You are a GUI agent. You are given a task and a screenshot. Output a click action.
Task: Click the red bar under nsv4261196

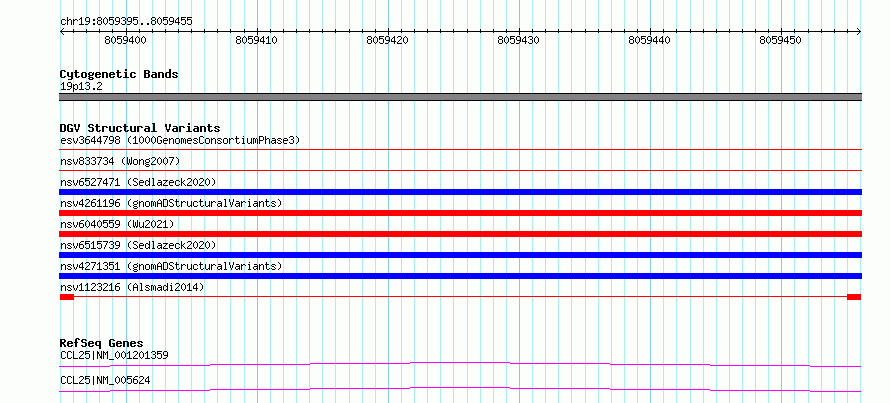coord(460,213)
